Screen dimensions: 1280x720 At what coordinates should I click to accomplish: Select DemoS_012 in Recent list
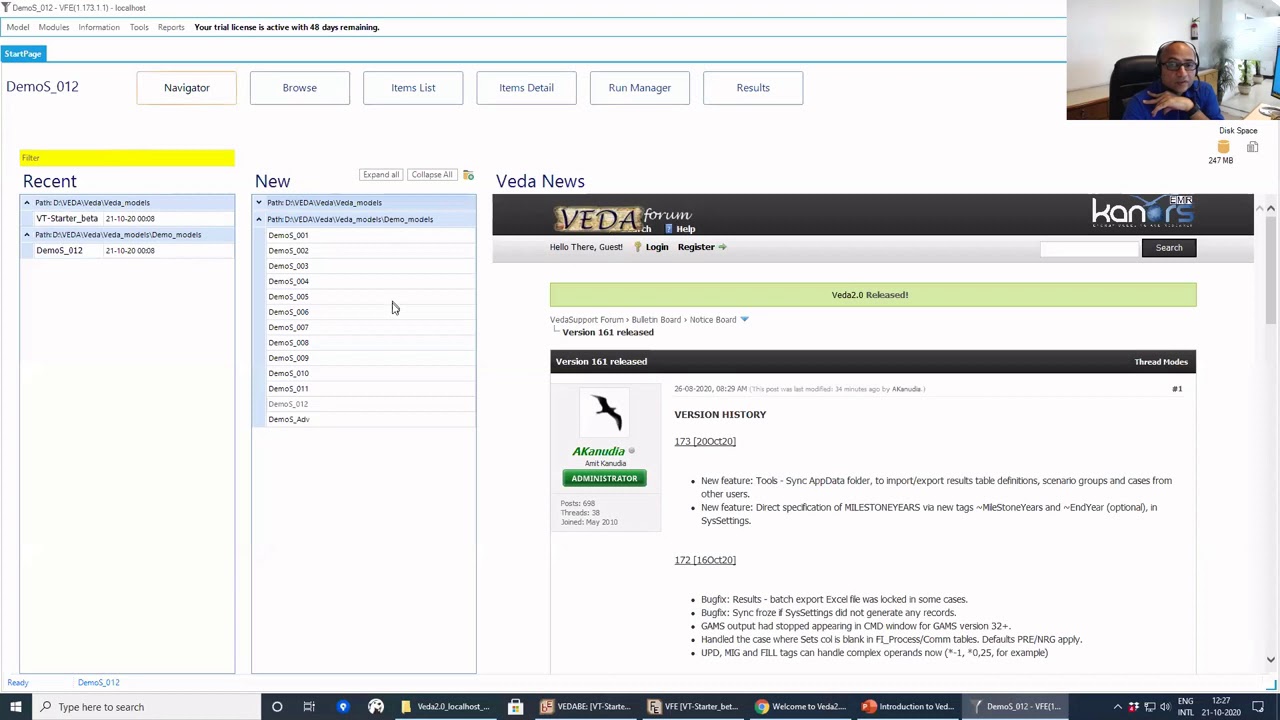pos(60,251)
